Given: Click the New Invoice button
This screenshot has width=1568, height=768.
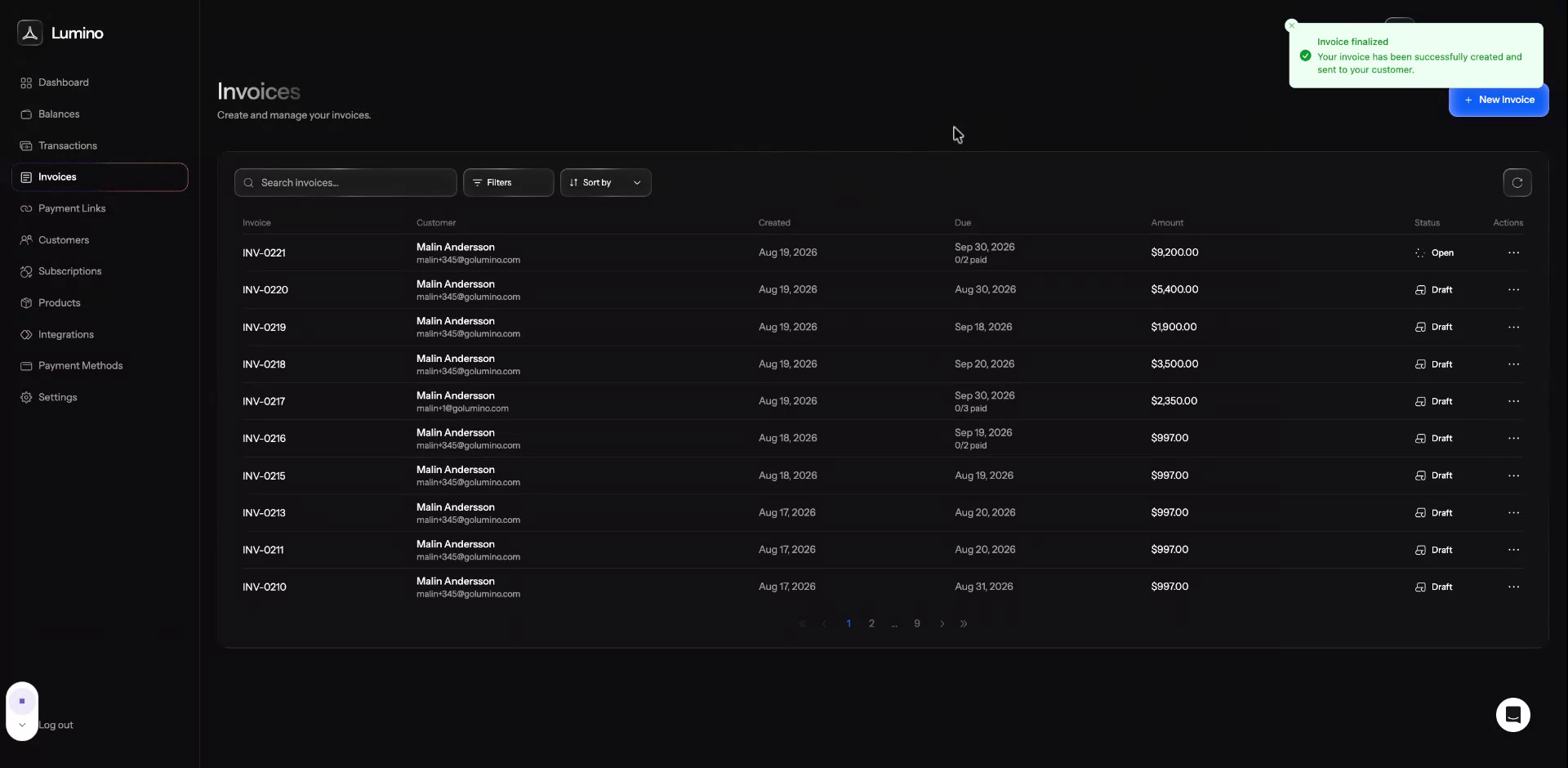Looking at the screenshot, I should [1499, 100].
